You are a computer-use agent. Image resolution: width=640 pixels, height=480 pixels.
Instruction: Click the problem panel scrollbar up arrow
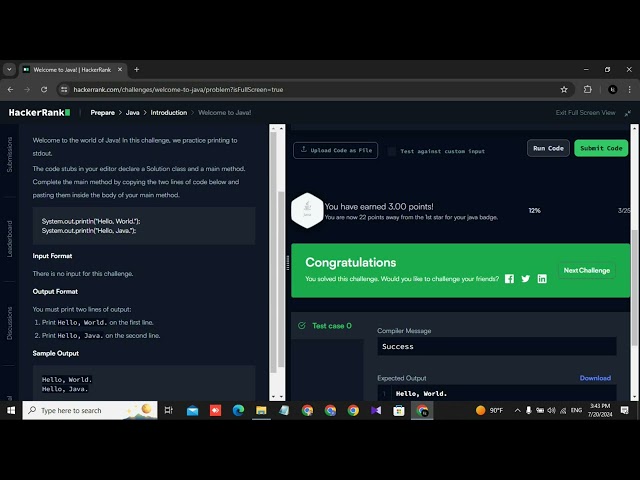pyautogui.click(x=281, y=128)
